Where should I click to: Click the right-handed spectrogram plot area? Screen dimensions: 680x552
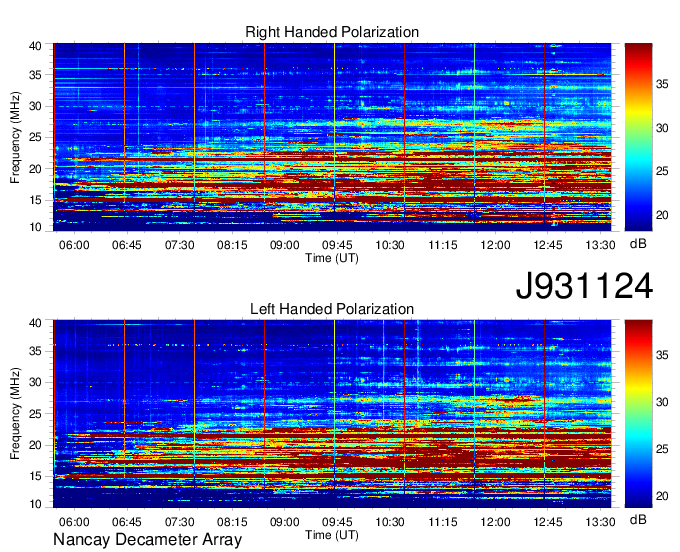[x=332, y=137]
